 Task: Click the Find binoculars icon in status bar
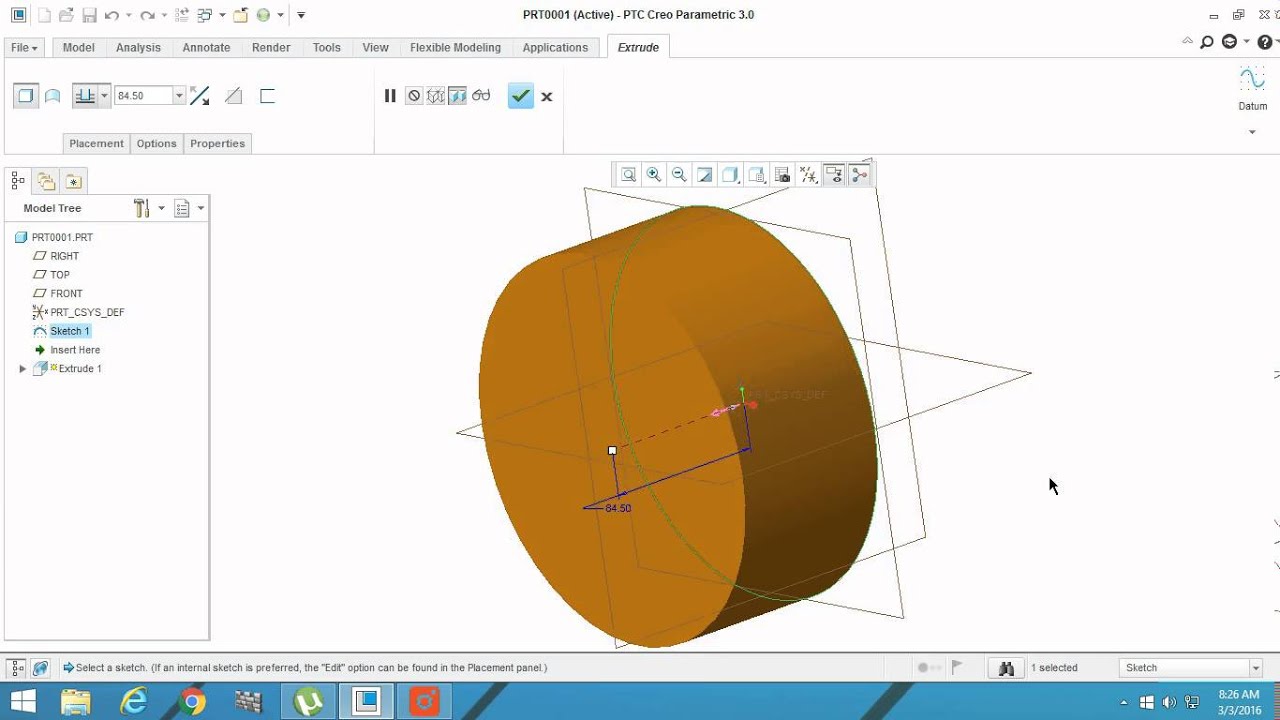coord(1006,668)
